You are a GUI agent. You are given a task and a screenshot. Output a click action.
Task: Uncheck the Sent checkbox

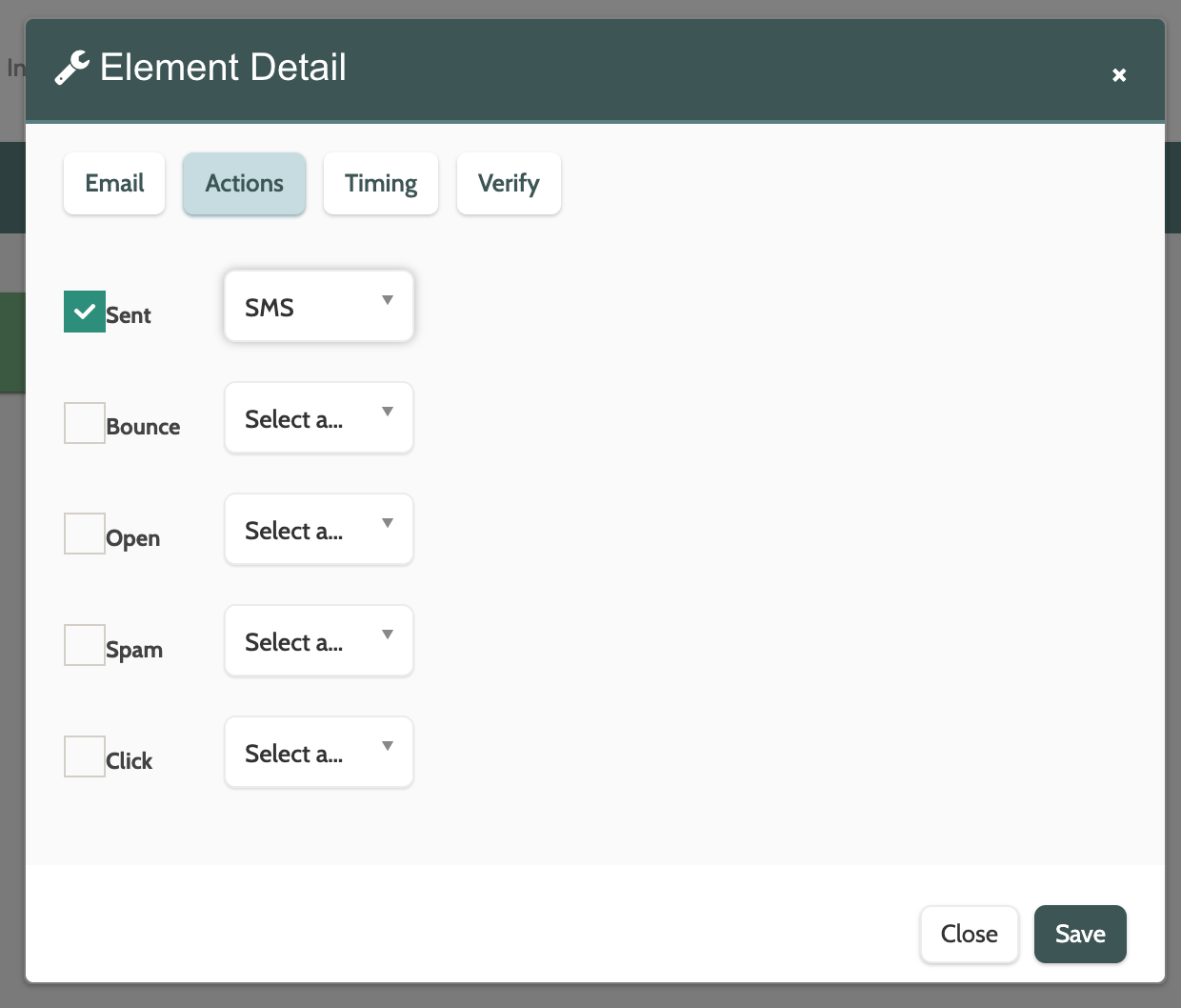(85, 312)
